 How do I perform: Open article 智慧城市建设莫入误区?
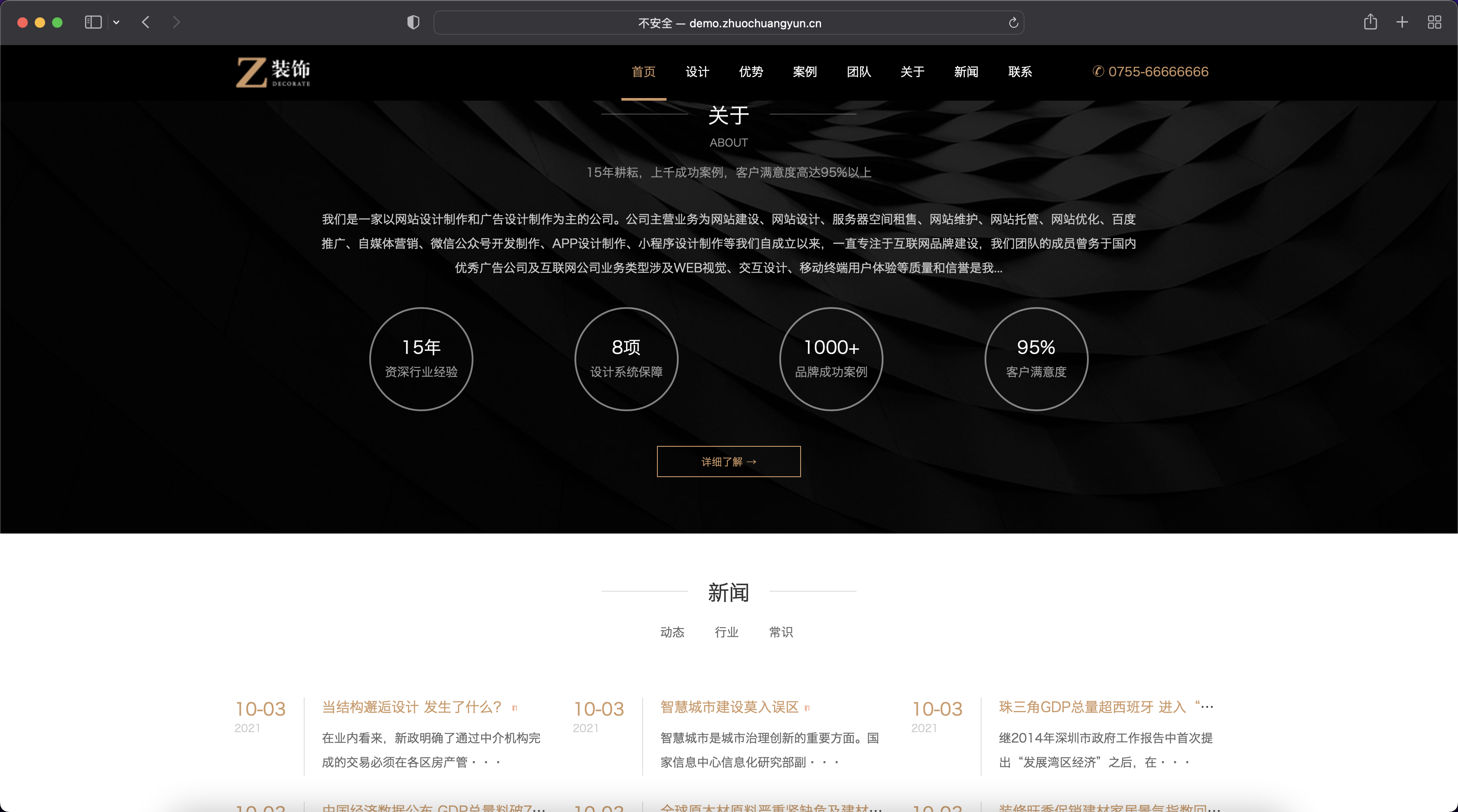(729, 707)
